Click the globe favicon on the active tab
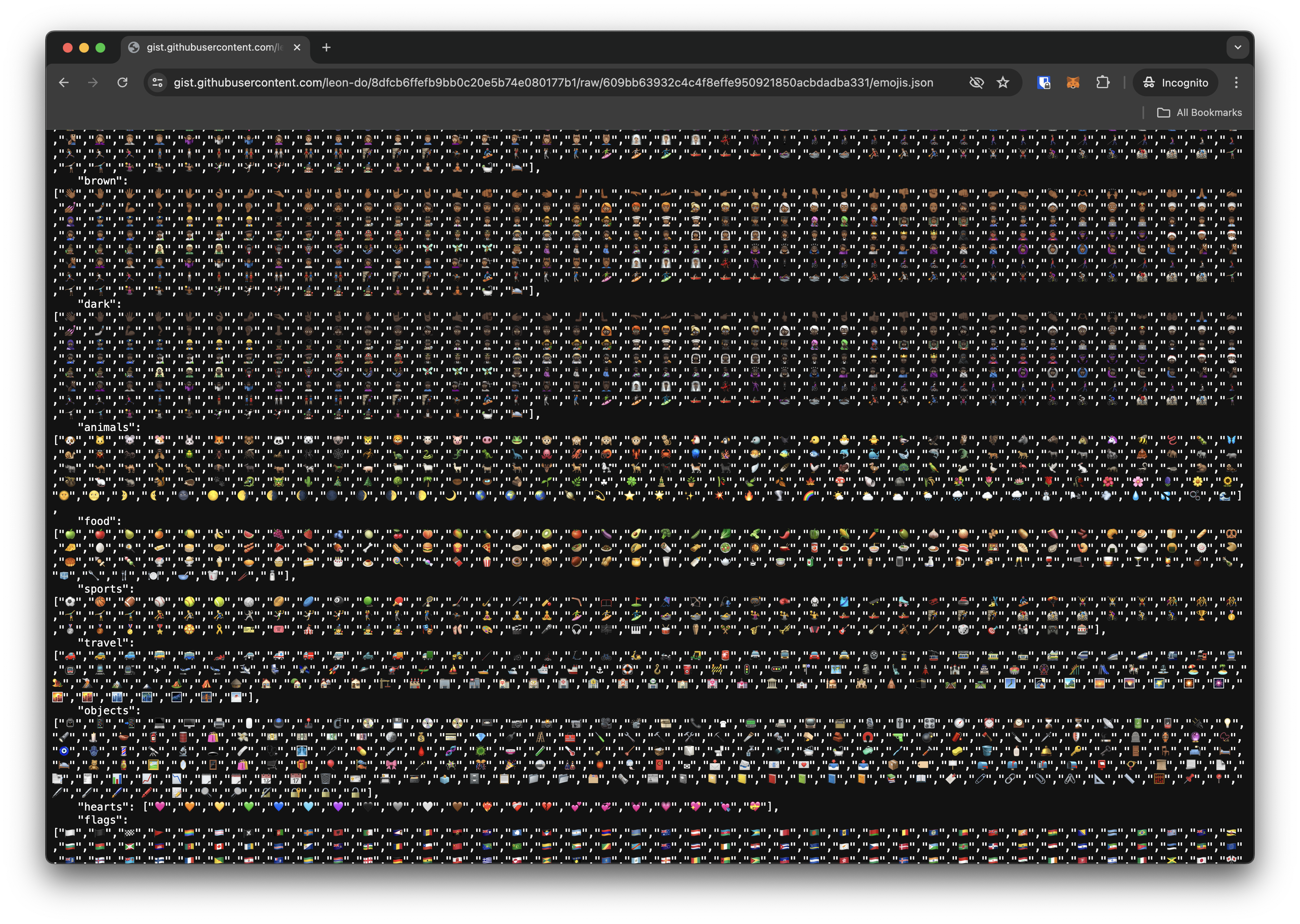 (x=134, y=48)
